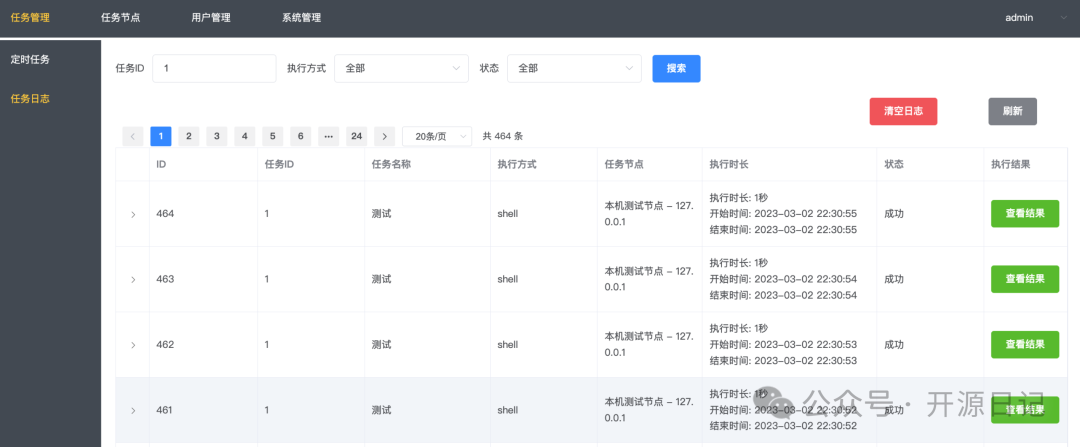Select 任务日志 in the sidebar
This screenshot has width=1080, height=447.
click(x=30, y=98)
